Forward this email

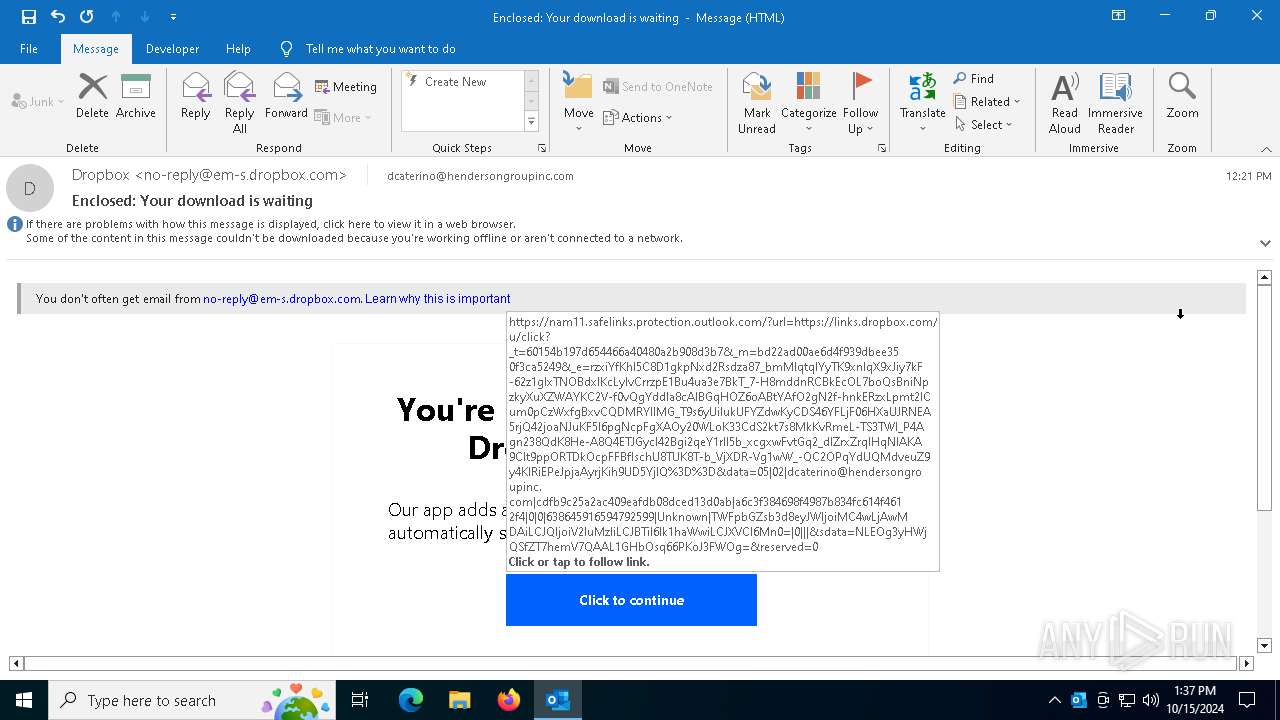(x=286, y=96)
